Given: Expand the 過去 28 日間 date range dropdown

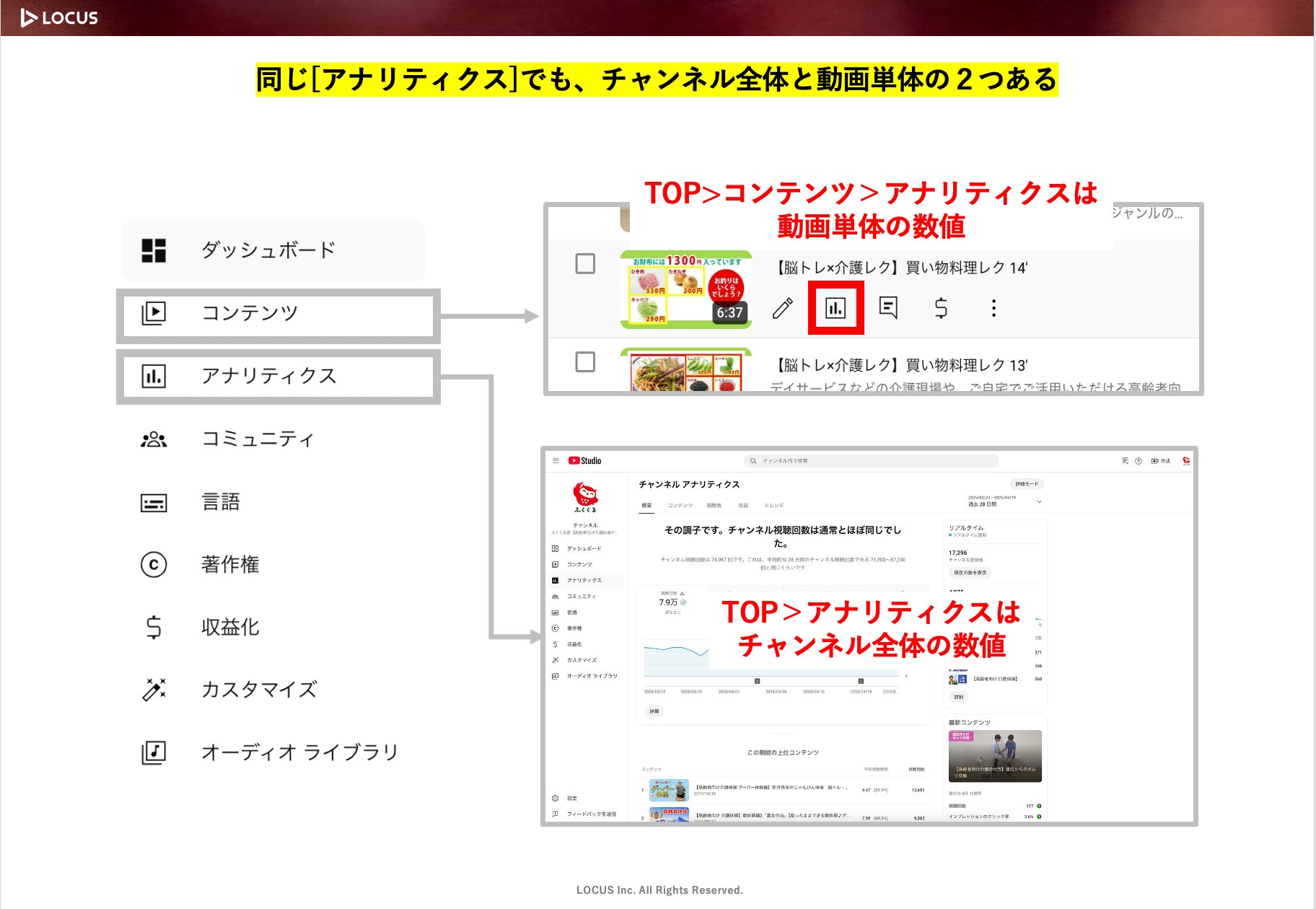Looking at the screenshot, I should click(1005, 501).
